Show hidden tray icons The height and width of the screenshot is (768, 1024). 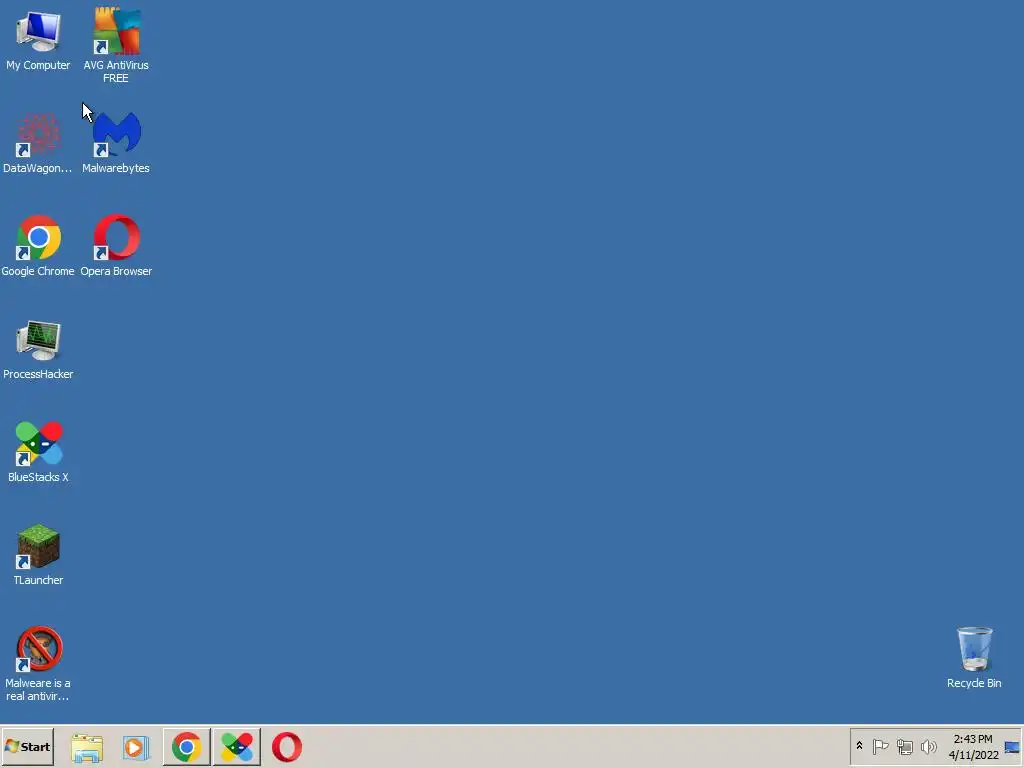tap(859, 746)
